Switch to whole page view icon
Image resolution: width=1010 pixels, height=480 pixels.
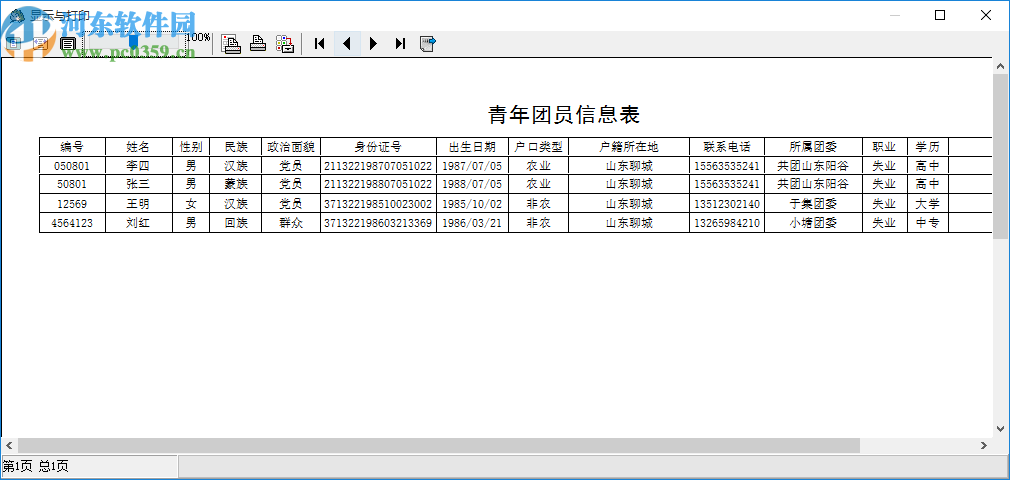(14, 43)
